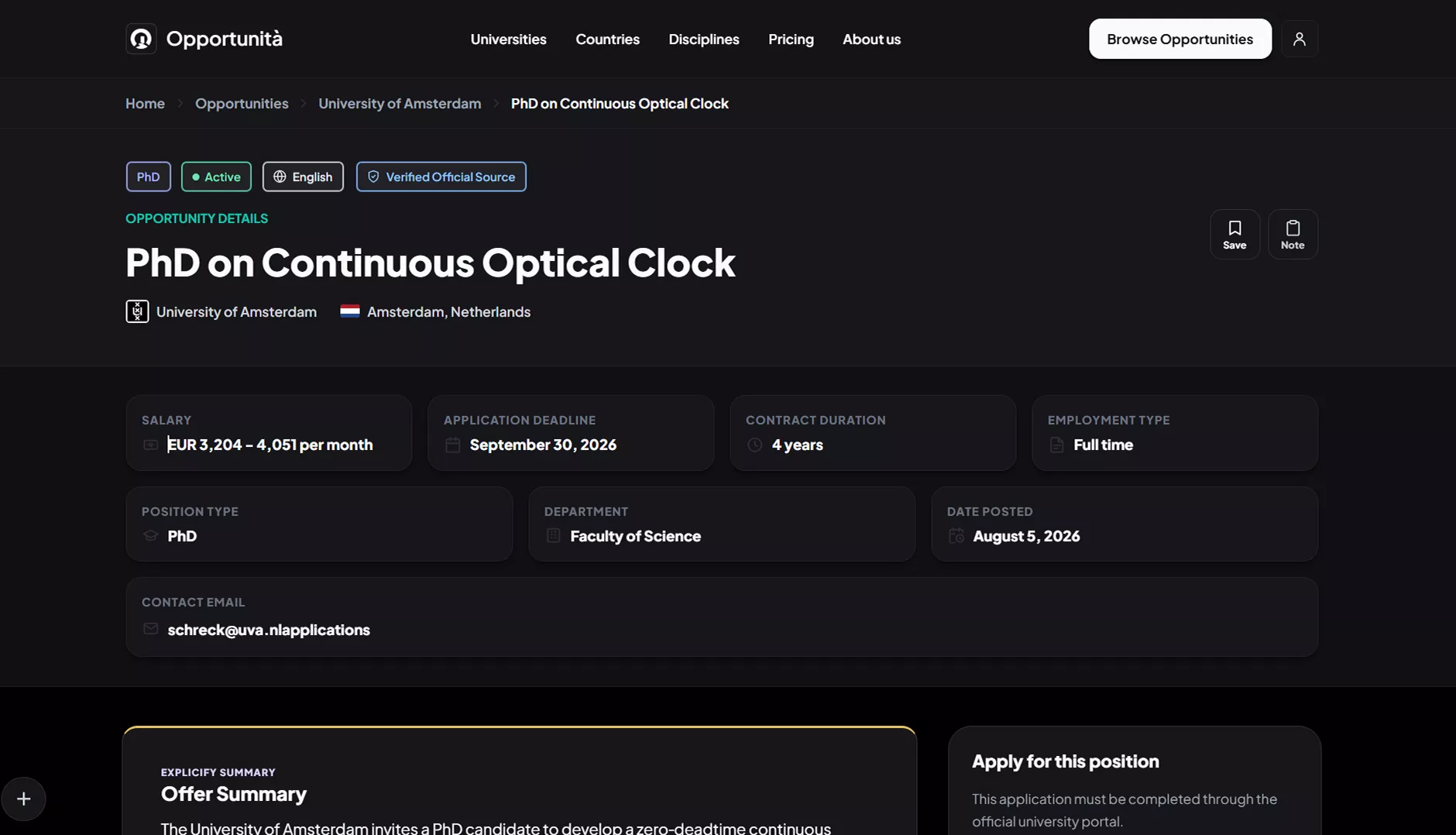
Task: Navigate to Home in breadcrumb
Action: pos(145,103)
